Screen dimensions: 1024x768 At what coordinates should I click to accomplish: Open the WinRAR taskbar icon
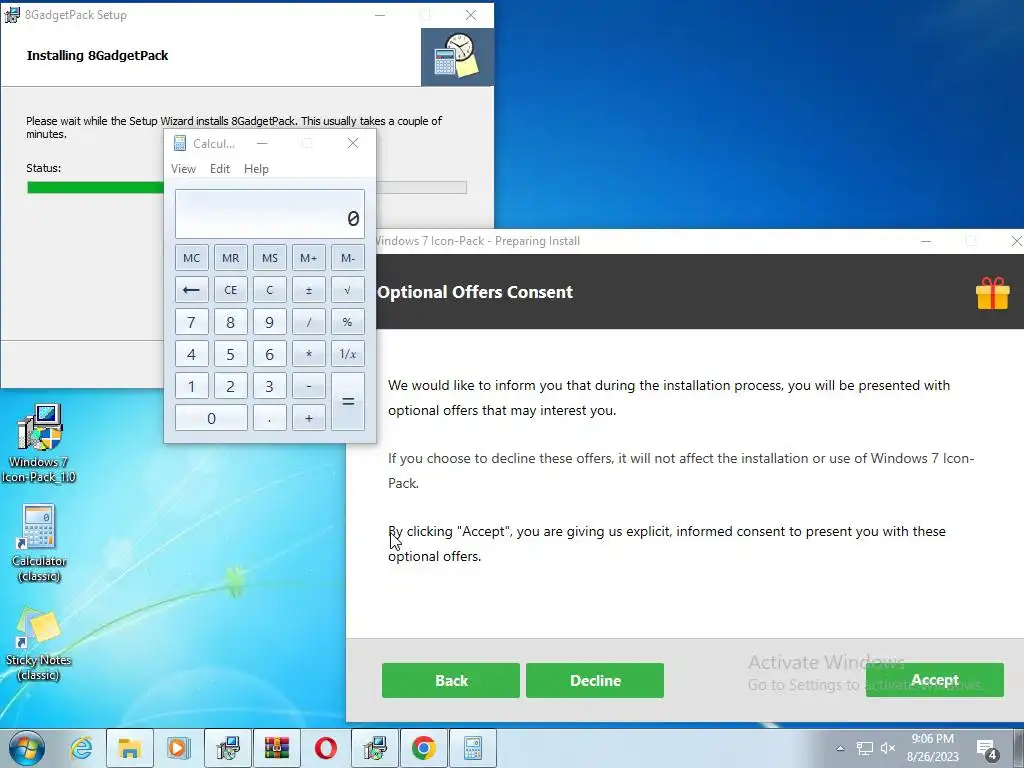click(x=277, y=748)
